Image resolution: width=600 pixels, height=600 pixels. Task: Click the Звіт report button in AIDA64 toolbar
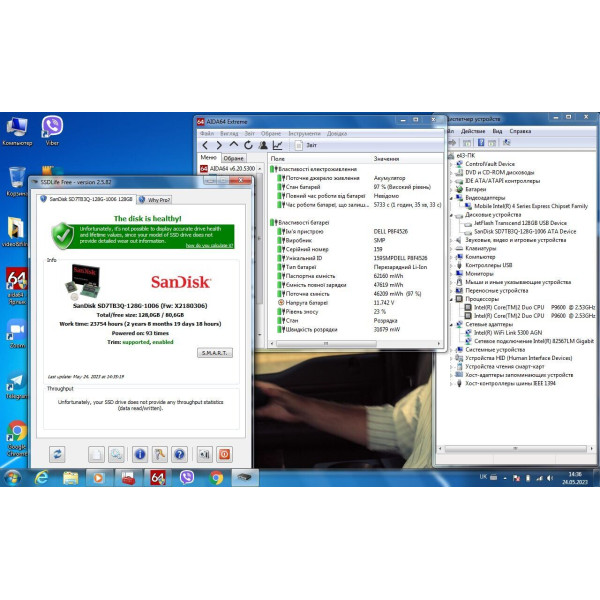(x=306, y=145)
